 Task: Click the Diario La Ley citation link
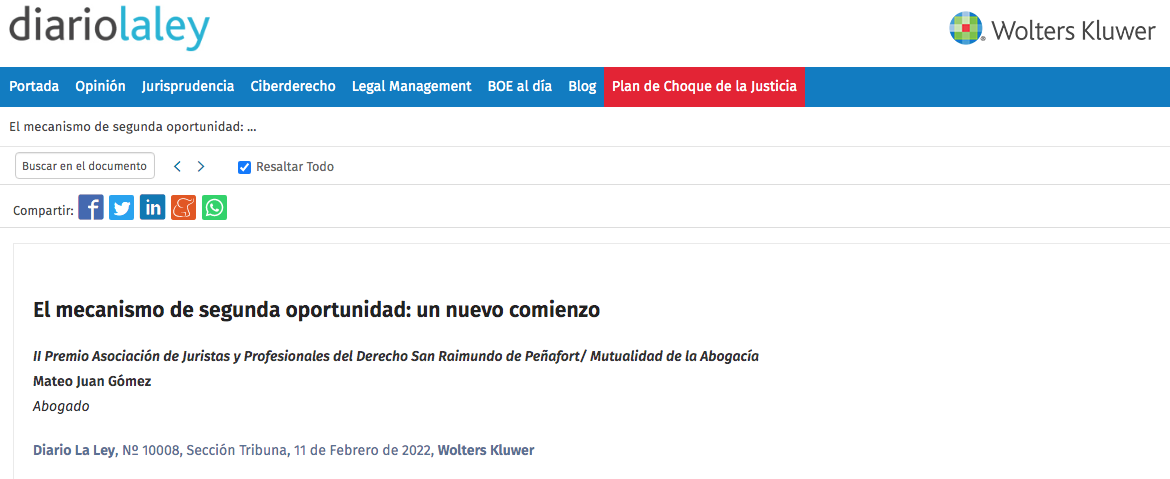tap(75, 451)
